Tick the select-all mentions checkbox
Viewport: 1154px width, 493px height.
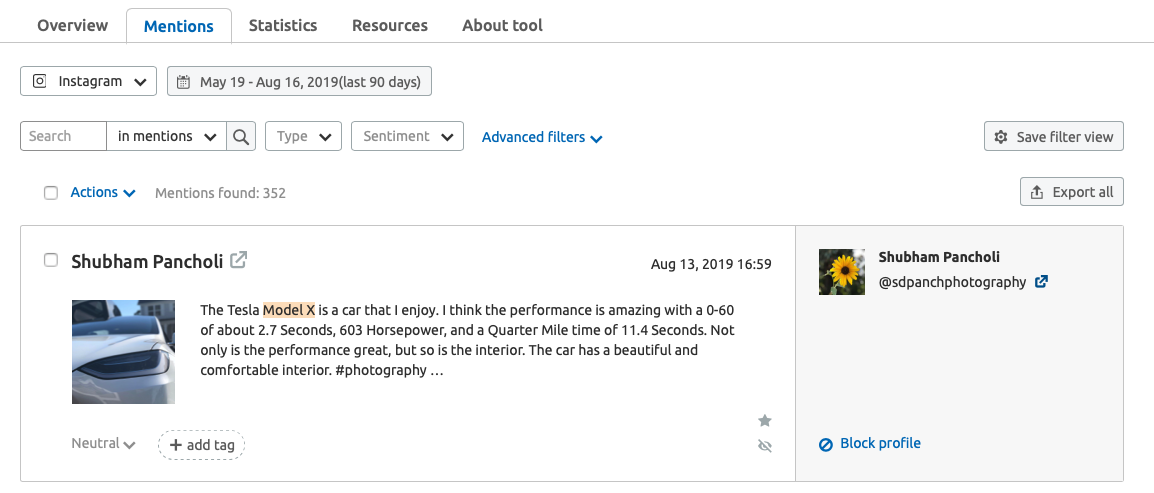[x=51, y=193]
